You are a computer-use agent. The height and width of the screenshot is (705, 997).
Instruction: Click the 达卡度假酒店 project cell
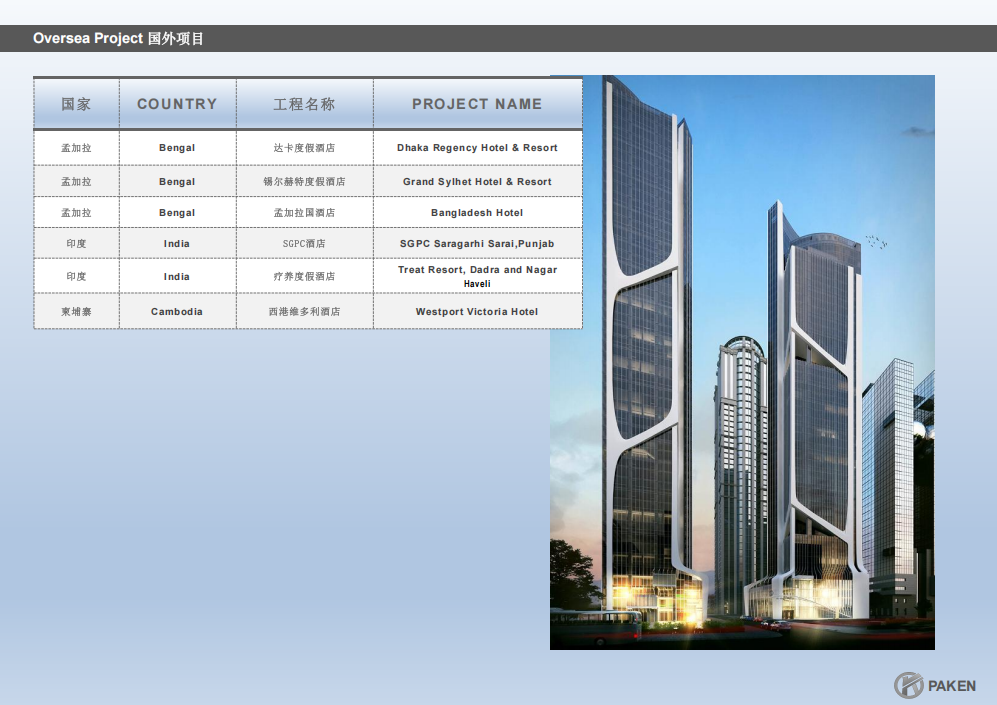[x=304, y=148]
